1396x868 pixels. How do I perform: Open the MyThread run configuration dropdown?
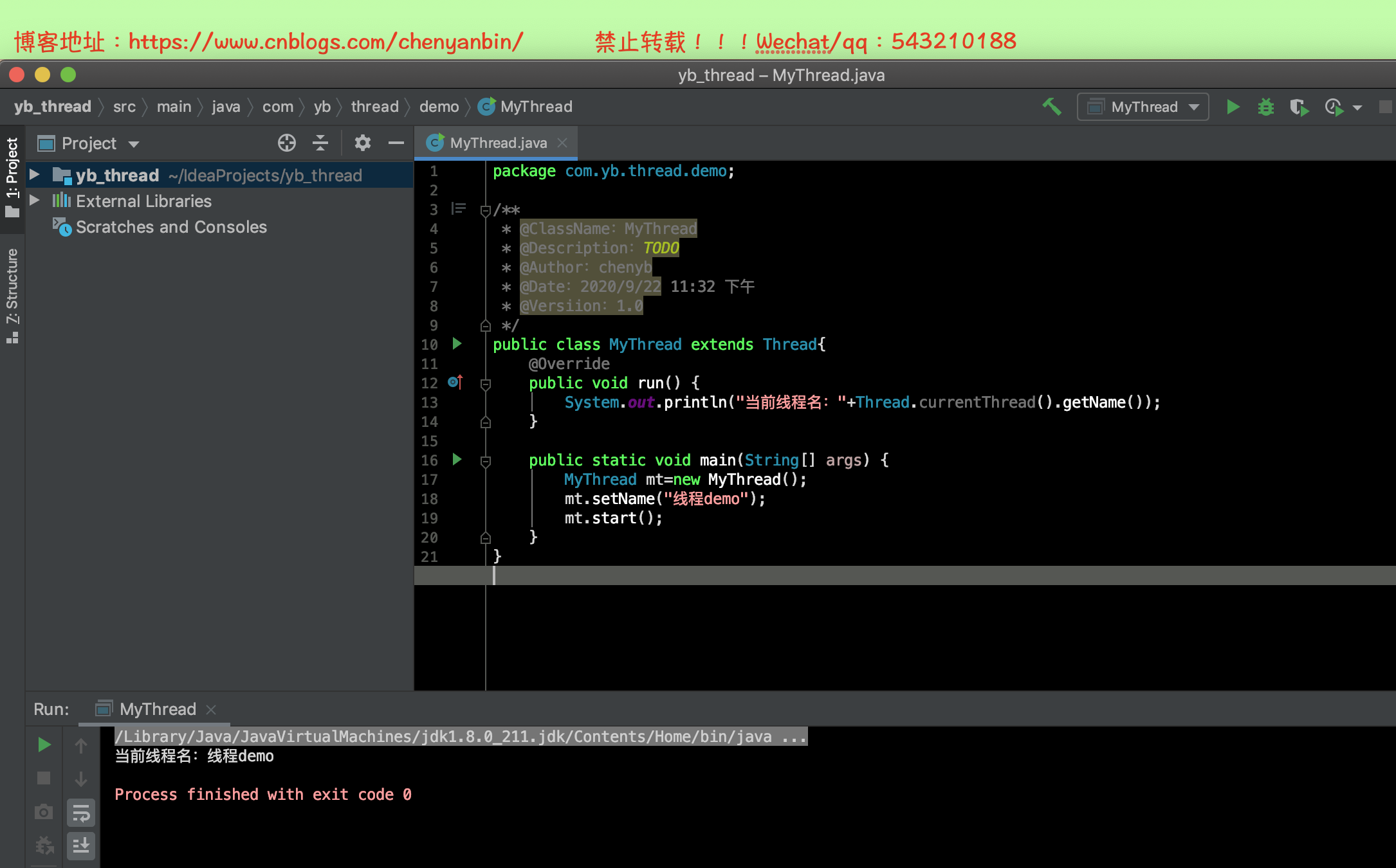1143,107
